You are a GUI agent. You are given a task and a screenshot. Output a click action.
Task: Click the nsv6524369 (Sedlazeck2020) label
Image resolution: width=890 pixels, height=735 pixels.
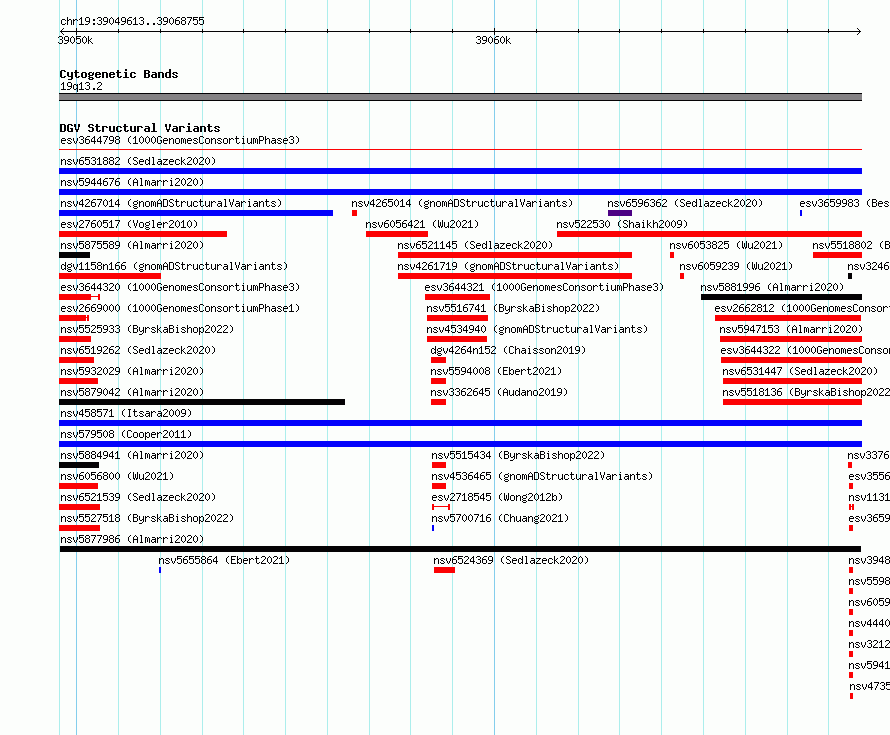tap(511, 560)
